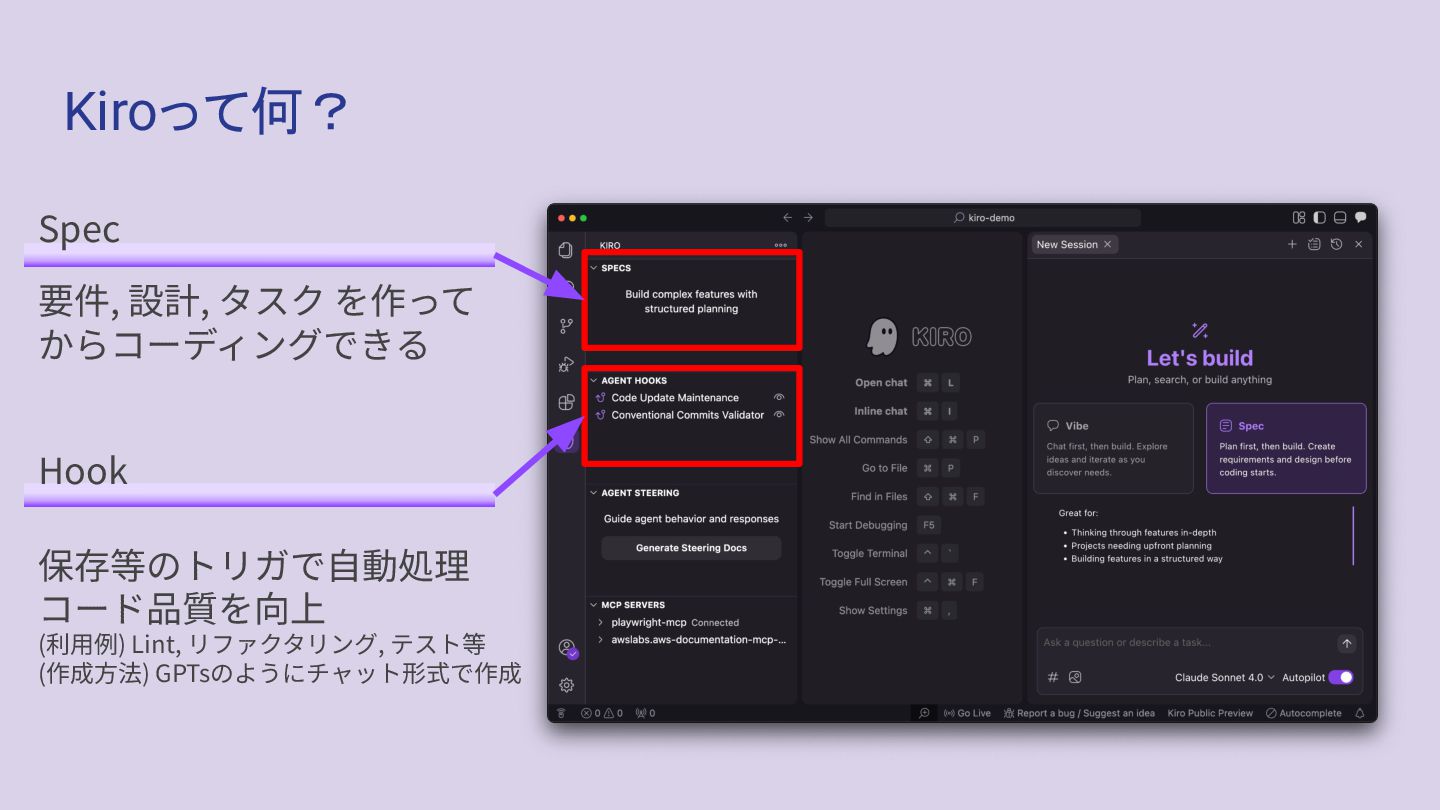Click Generate Steering Docs button

[691, 548]
